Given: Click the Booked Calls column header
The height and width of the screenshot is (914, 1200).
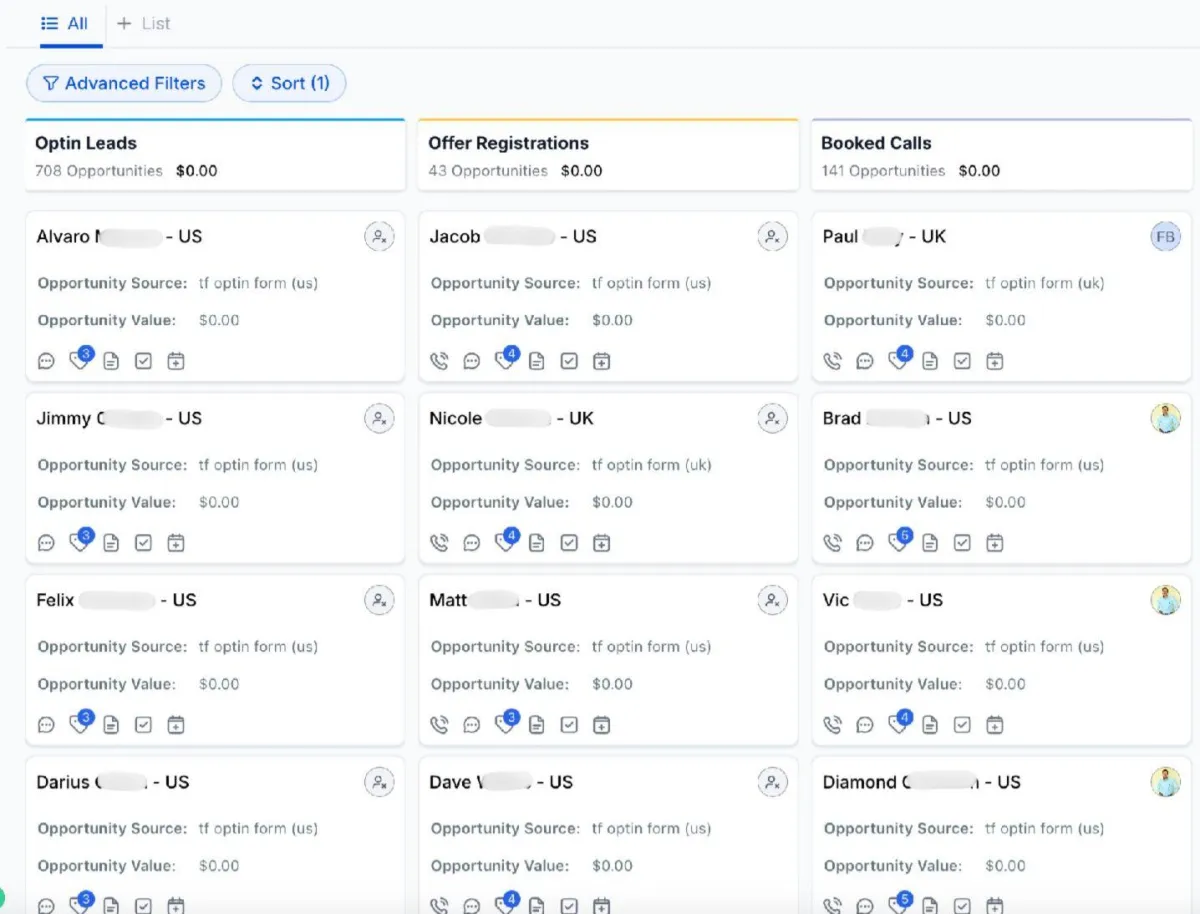Looking at the screenshot, I should (876, 143).
